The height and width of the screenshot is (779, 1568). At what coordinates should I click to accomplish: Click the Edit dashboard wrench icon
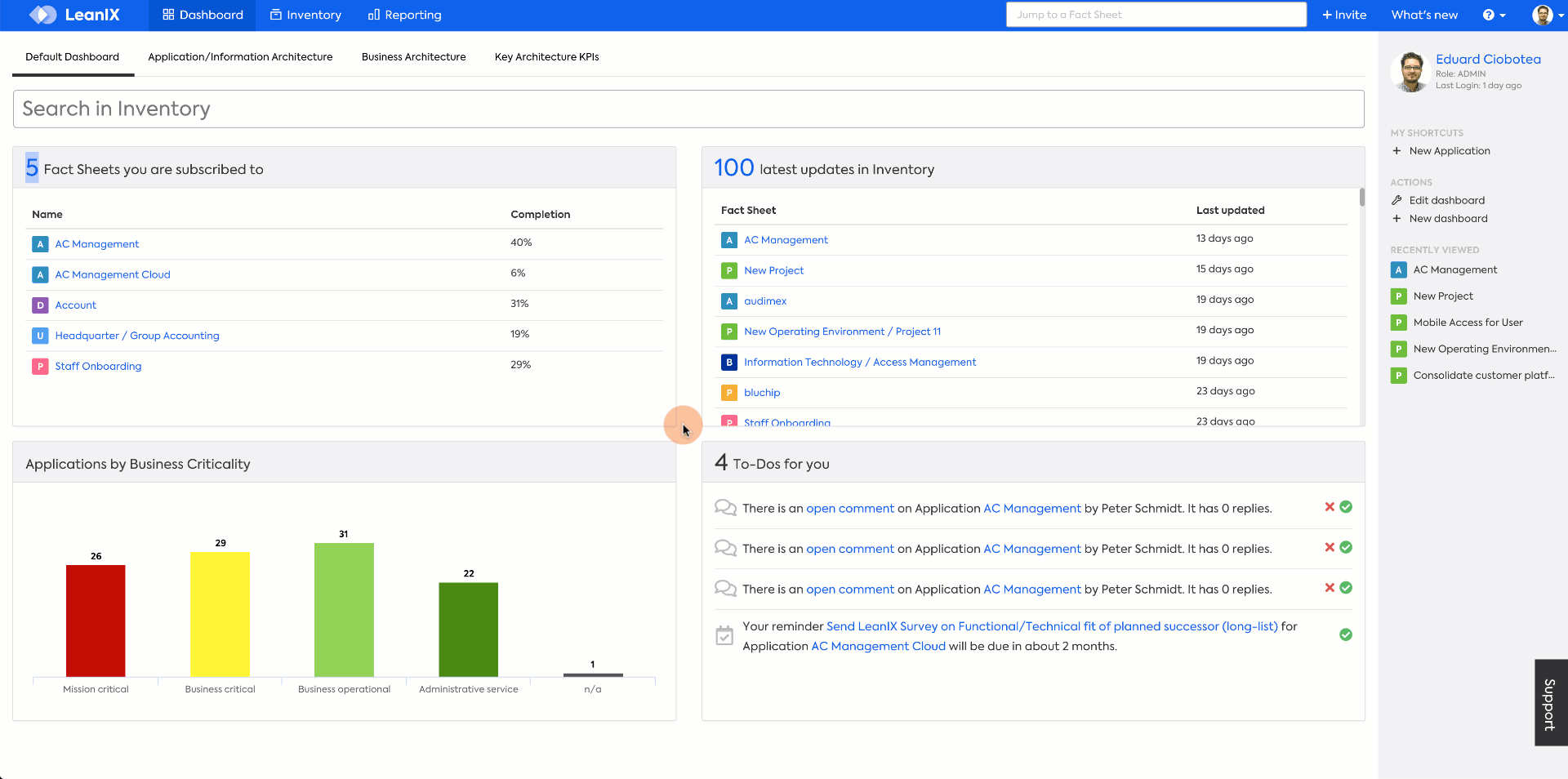(x=1396, y=200)
